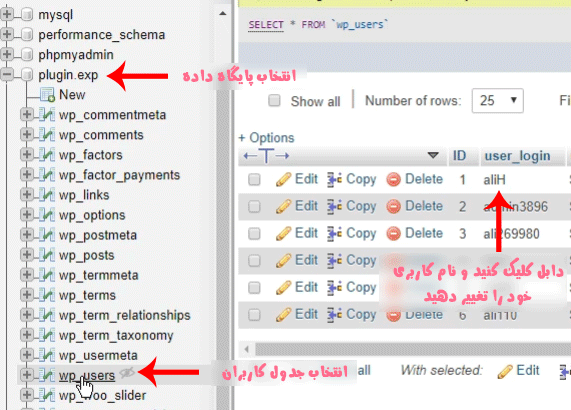Click the With selected Edit pencil icon

(x=505, y=371)
